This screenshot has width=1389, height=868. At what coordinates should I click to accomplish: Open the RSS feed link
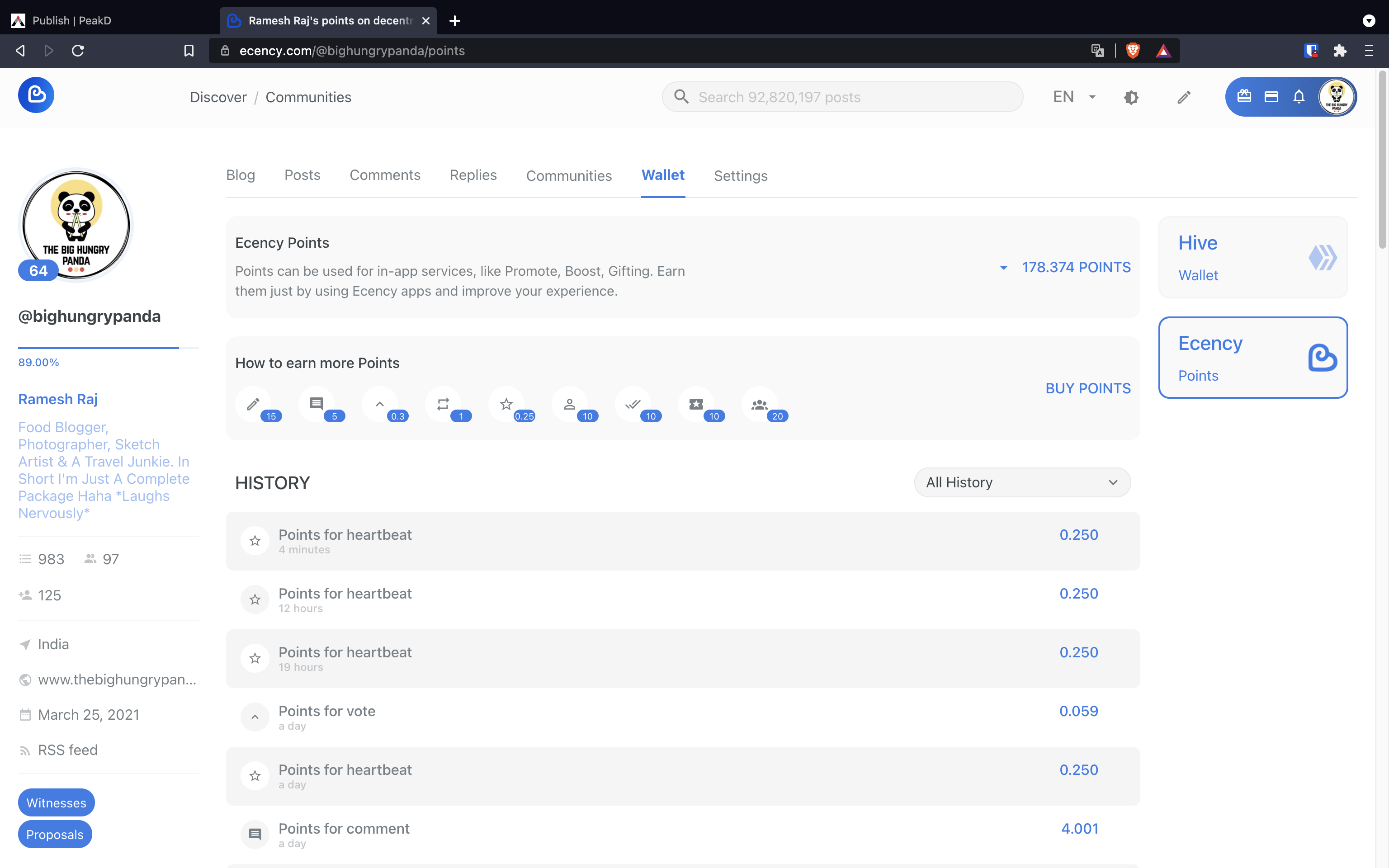pos(68,750)
